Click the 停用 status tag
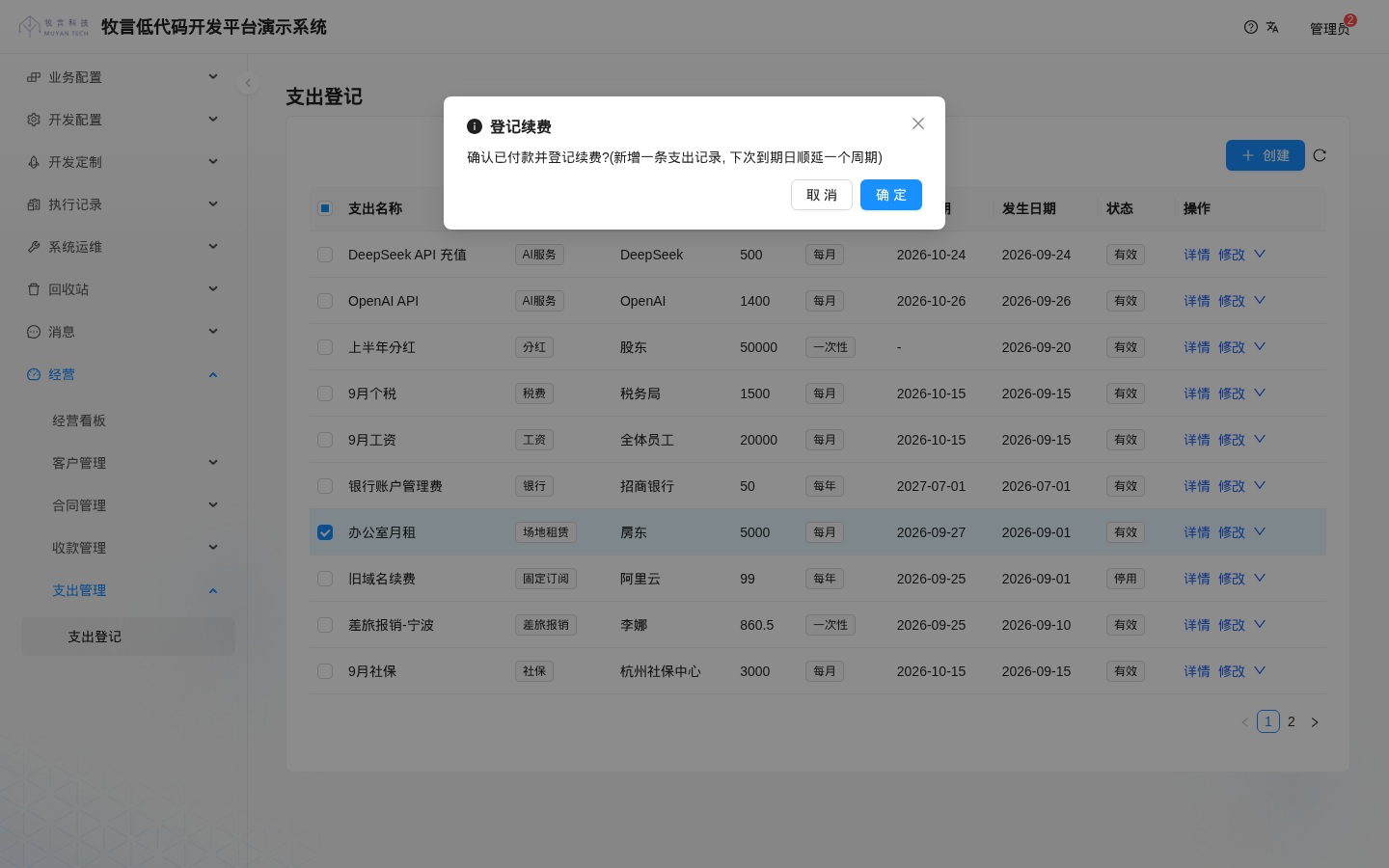This screenshot has height=868, width=1389. [x=1126, y=579]
